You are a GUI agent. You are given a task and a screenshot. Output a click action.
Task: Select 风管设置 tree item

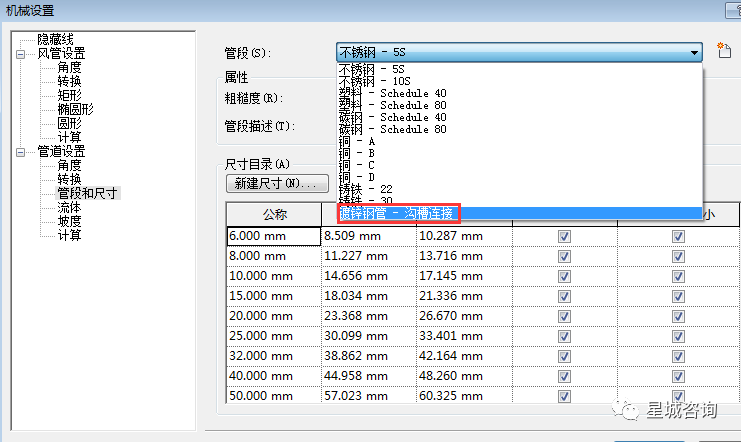(61, 53)
